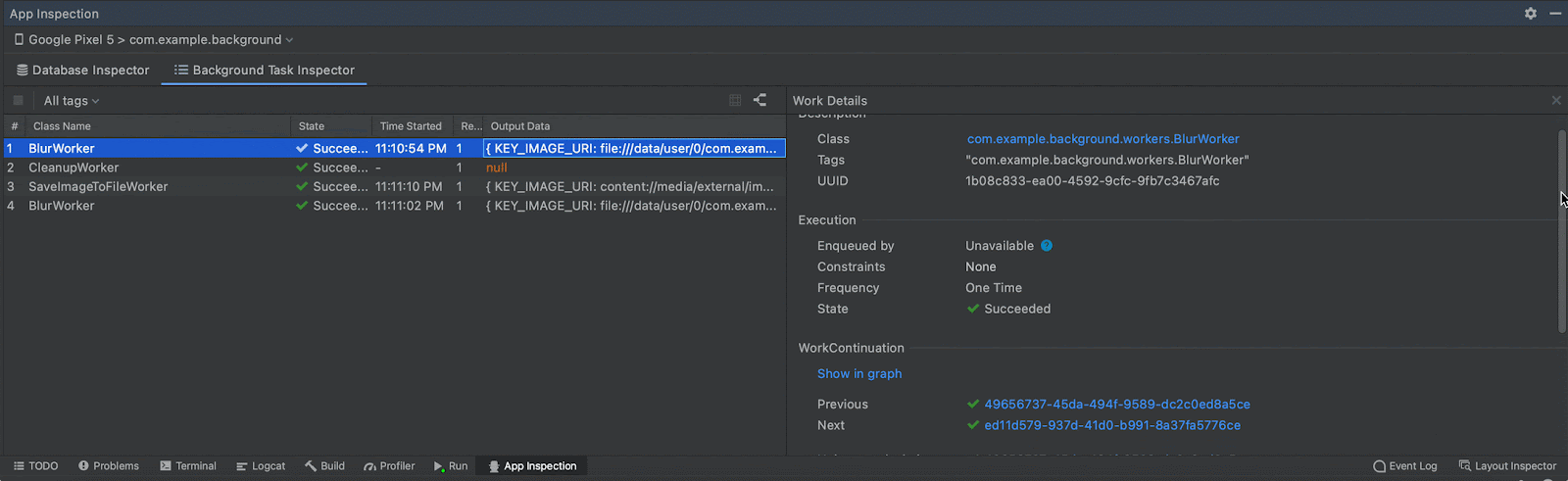Viewport: 1568px width, 481px height.
Task: Click the Enqueued by help icon
Action: [1047, 246]
